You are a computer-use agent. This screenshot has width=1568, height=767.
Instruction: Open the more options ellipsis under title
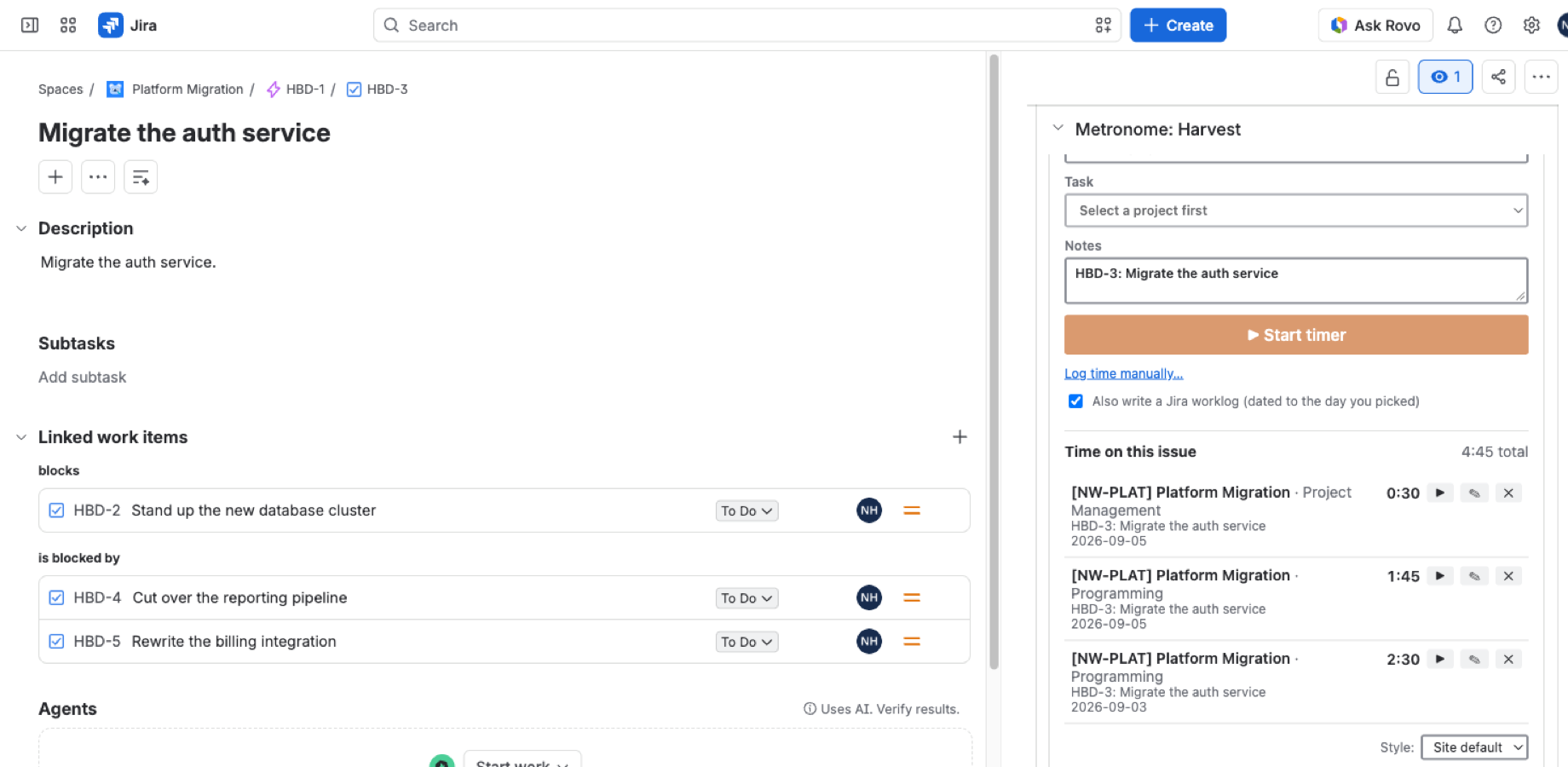98,177
